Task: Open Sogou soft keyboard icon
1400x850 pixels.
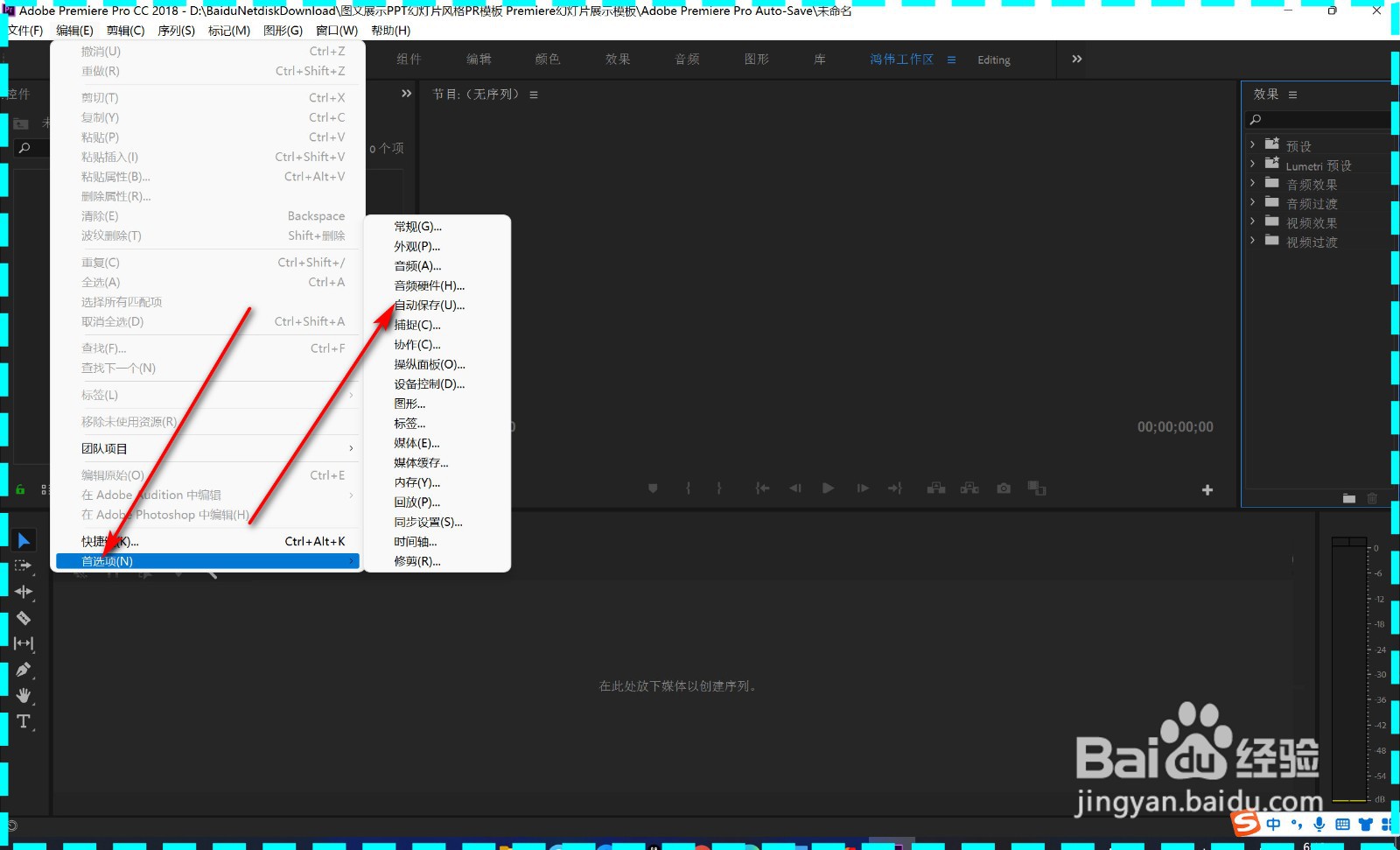Action: point(1342,824)
